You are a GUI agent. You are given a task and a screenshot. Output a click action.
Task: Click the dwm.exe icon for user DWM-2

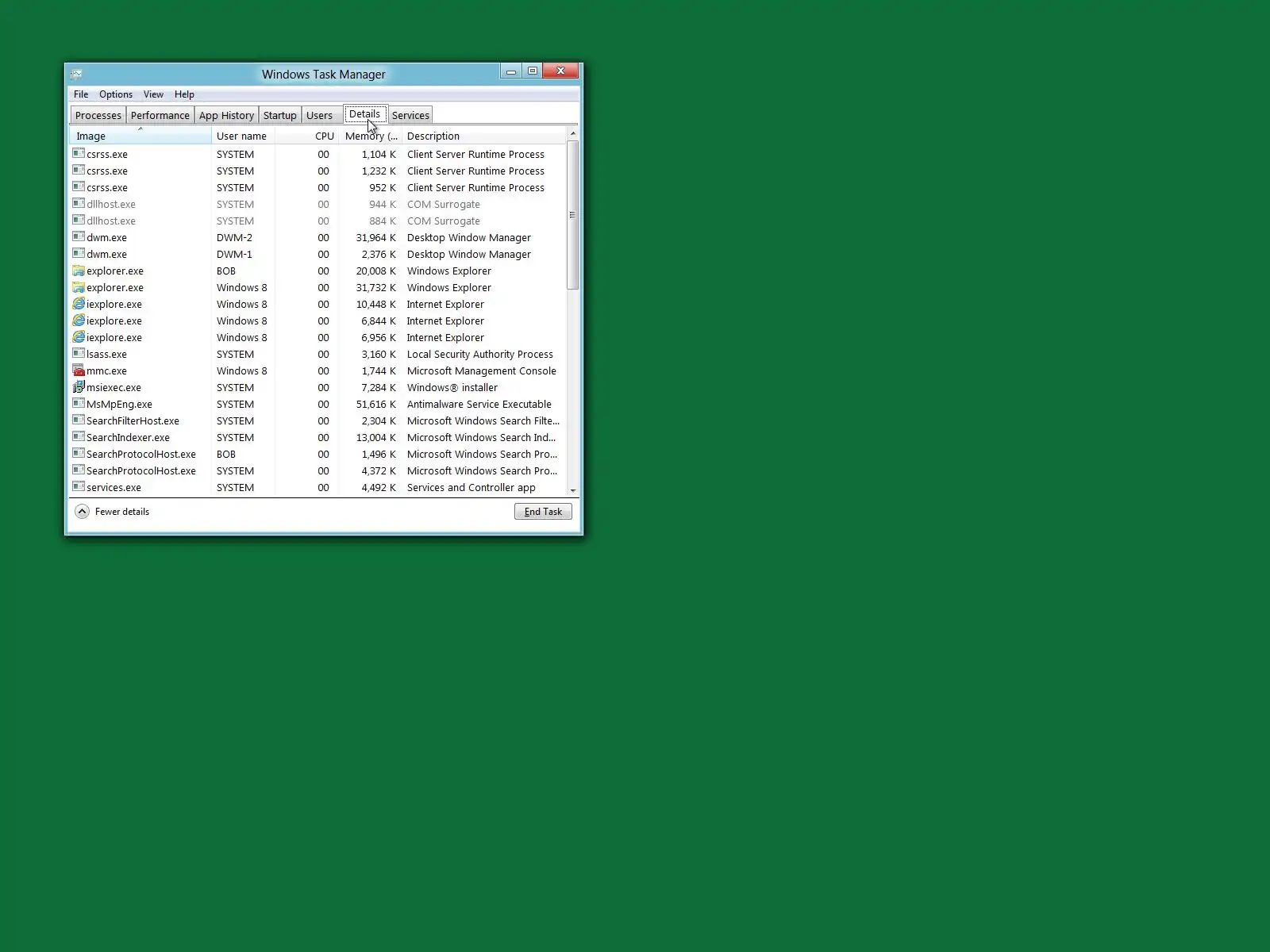tap(79, 236)
